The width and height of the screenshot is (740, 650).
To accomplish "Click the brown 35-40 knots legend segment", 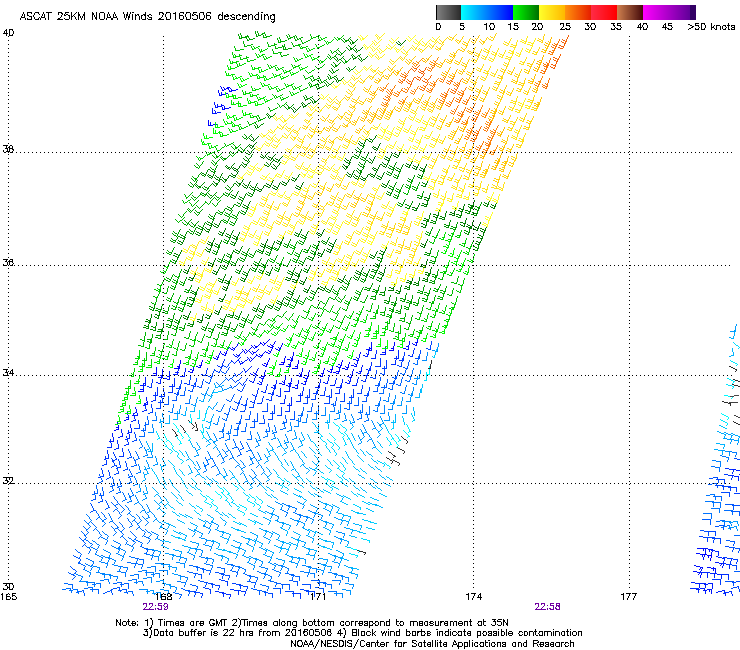I will pyautogui.click(x=630, y=12).
